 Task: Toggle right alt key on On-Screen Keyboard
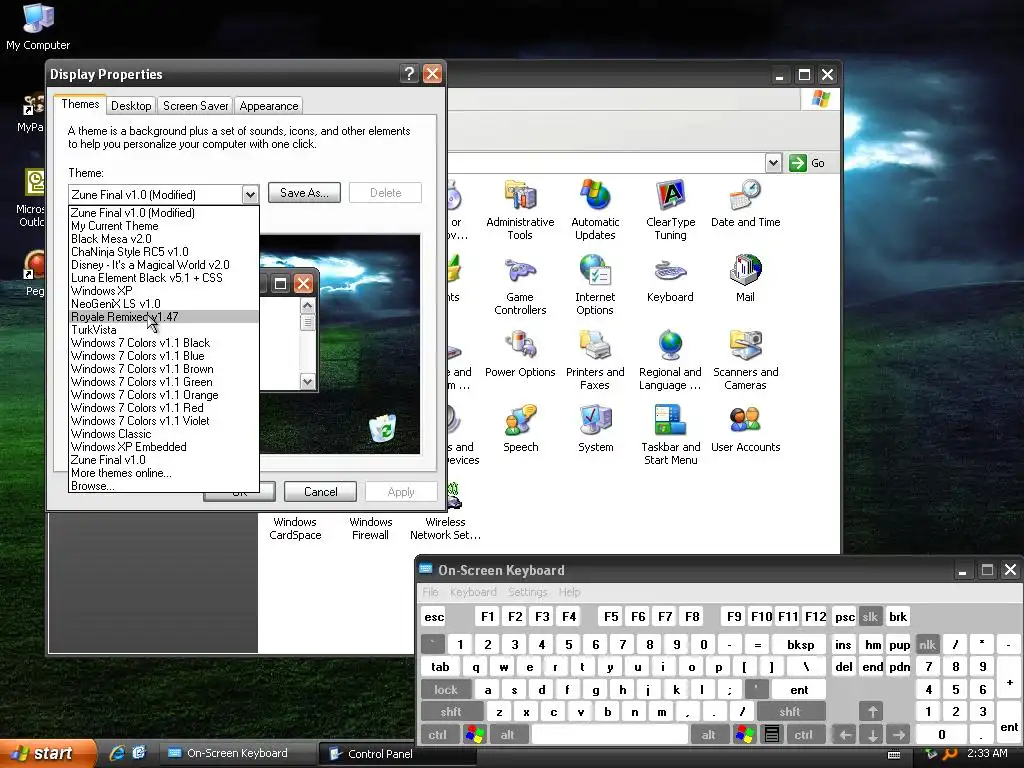click(708, 735)
